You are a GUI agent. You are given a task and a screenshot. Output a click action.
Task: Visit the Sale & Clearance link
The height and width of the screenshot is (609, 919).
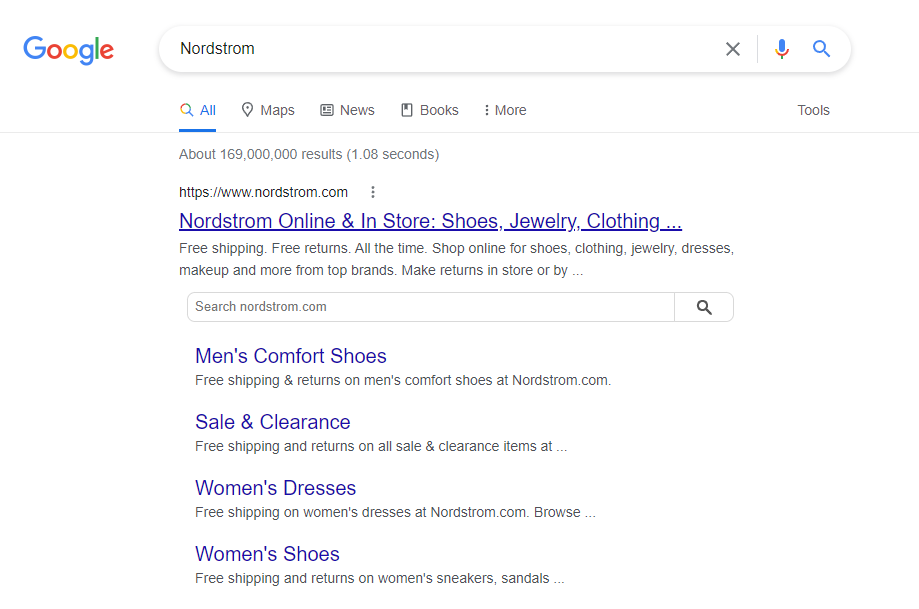coord(273,422)
